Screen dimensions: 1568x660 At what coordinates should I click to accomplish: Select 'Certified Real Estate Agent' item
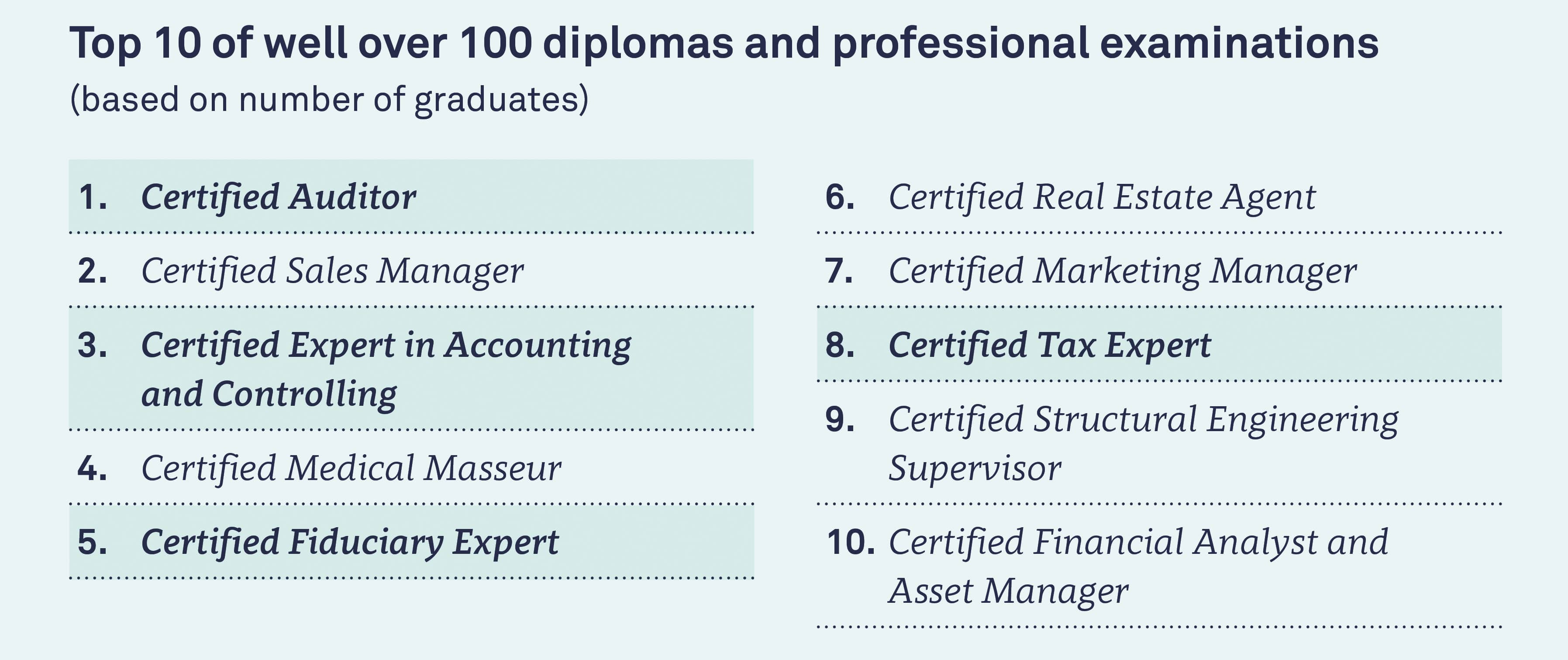pos(1159,196)
